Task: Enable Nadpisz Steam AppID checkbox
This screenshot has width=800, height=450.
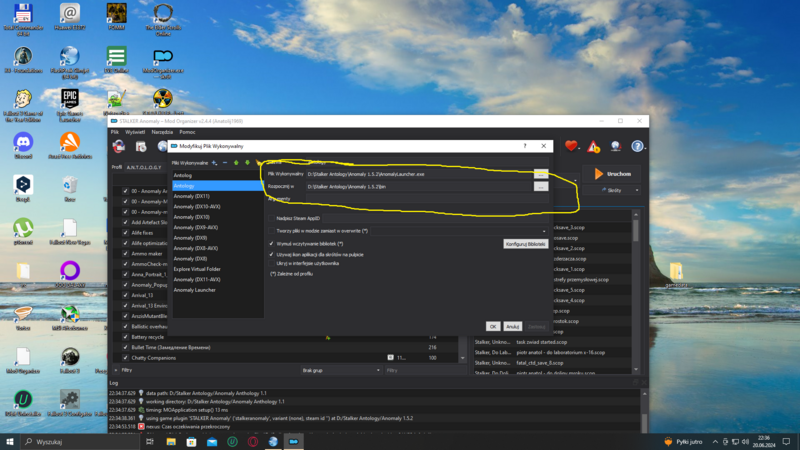Action: point(272,217)
